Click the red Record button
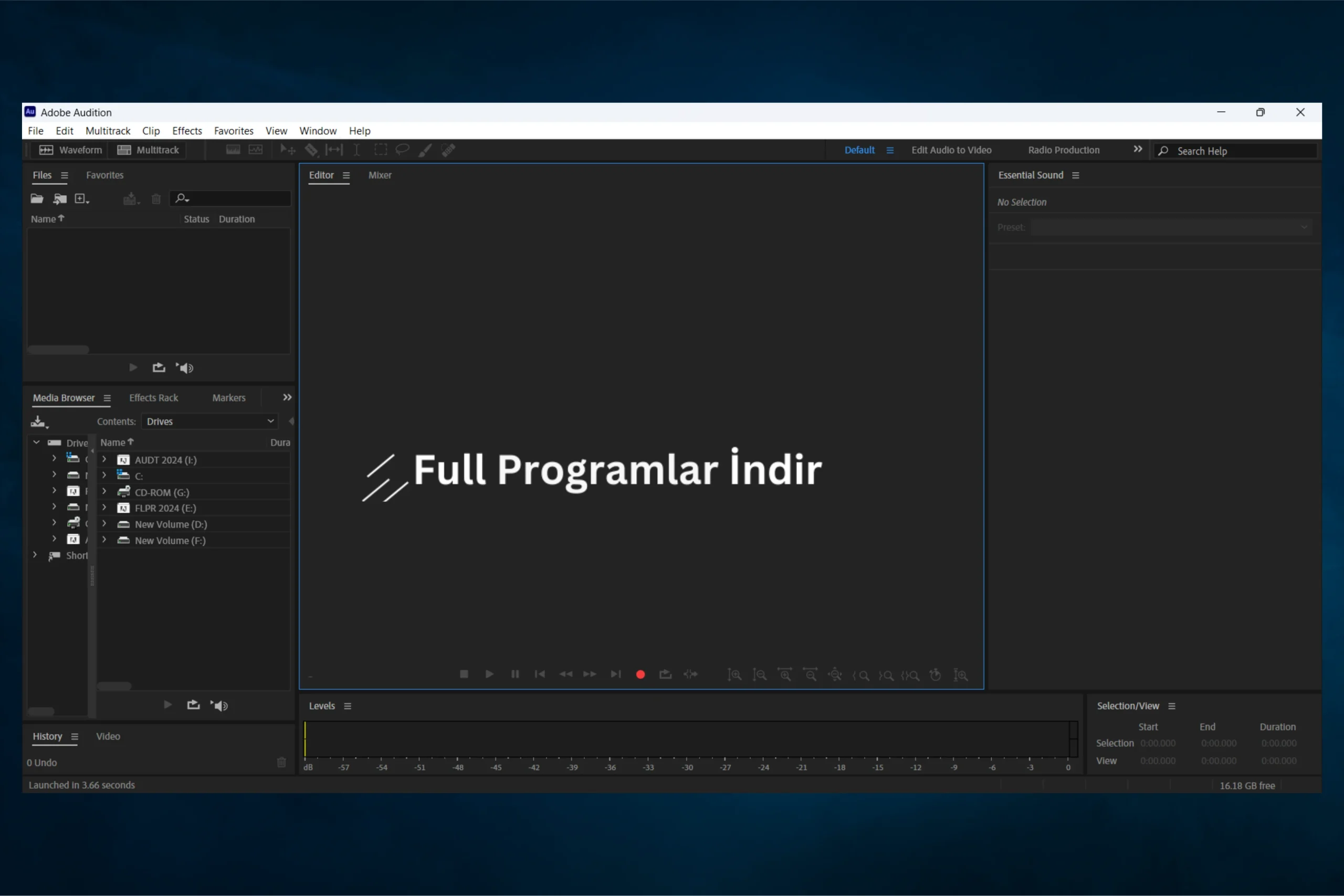The height and width of the screenshot is (896, 1344). point(640,675)
